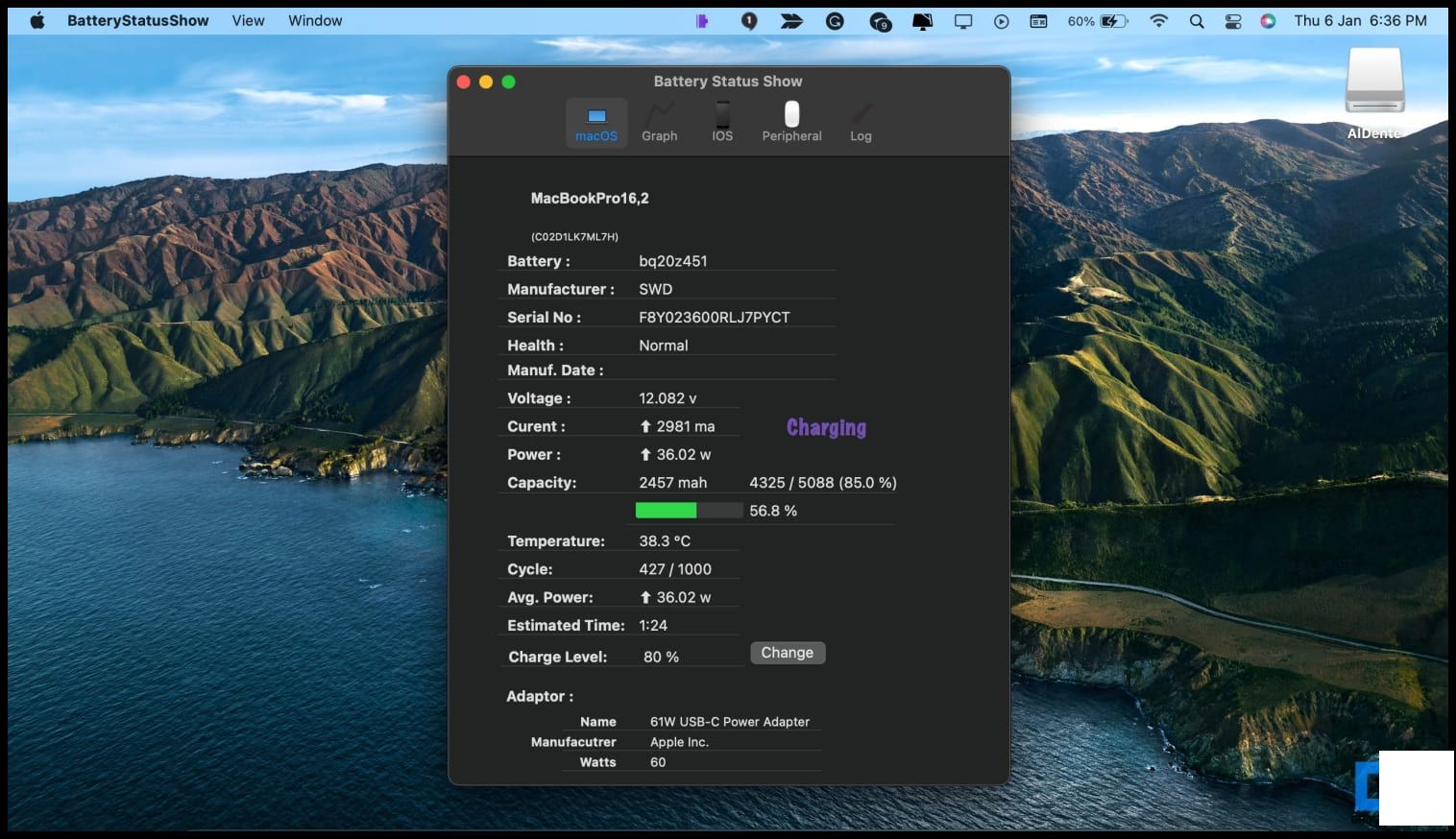Screen dimensions: 1456x839
Task: Click the Change charge level button
Action: tap(788, 653)
